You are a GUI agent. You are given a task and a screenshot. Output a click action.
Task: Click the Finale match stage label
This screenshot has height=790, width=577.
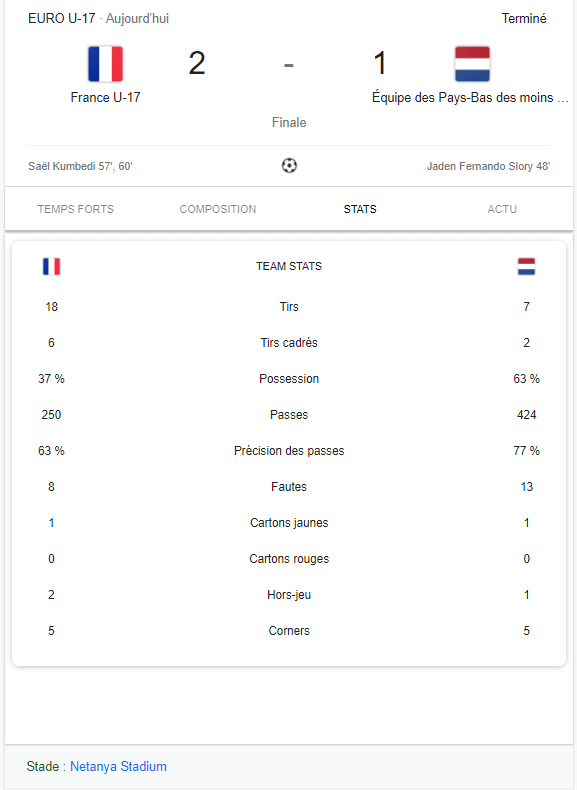tap(289, 122)
